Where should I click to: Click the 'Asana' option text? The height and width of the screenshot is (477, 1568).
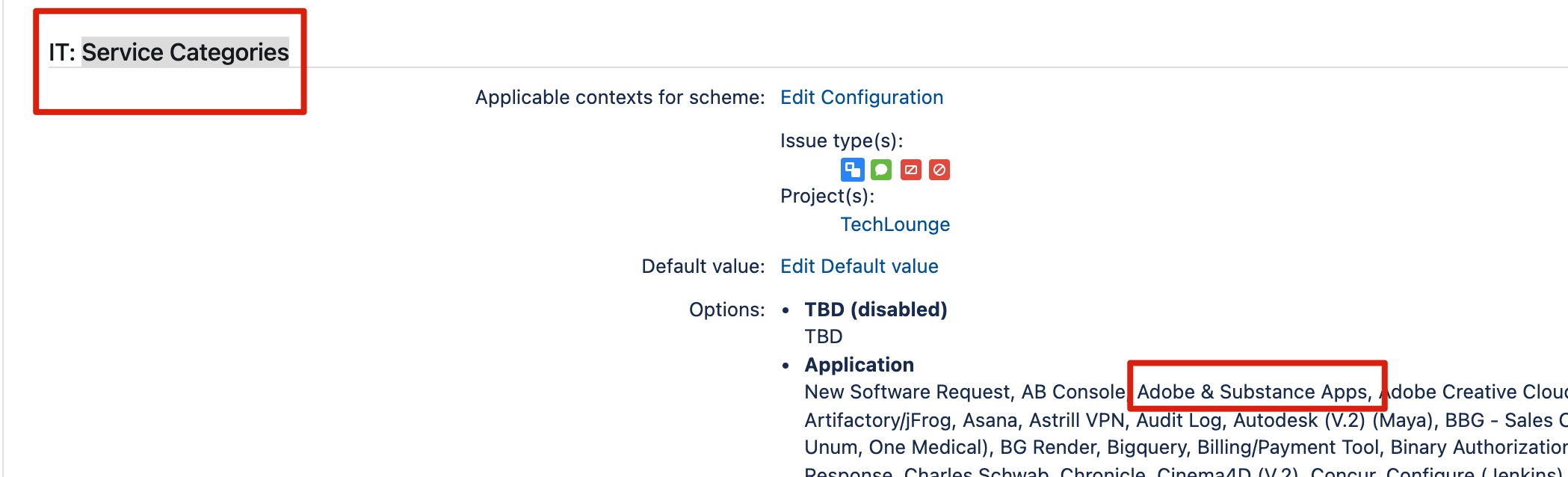point(990,420)
